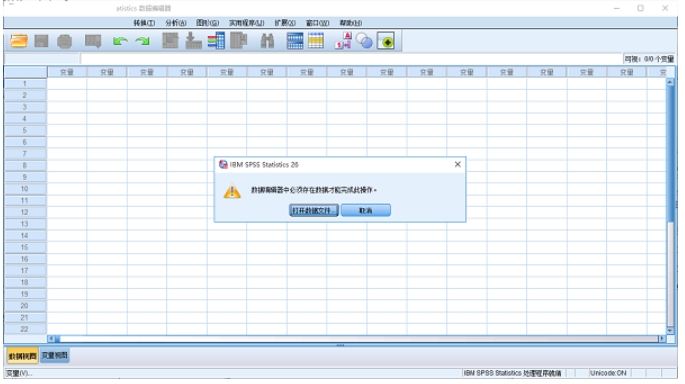The image size is (685, 384).
Task: Select row header number 5
Action: 25,130
